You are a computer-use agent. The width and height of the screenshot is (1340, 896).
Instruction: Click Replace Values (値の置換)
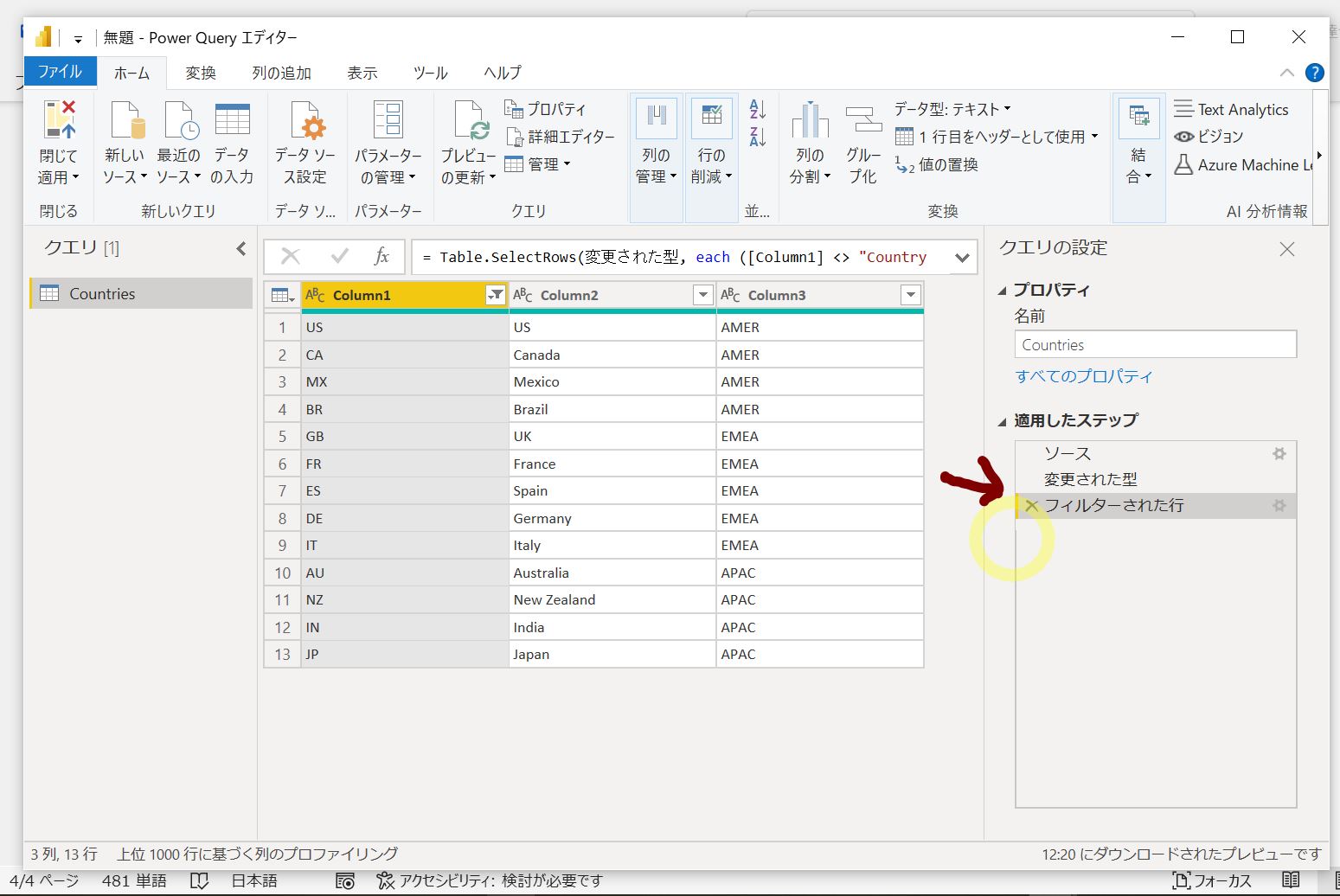[x=937, y=164]
